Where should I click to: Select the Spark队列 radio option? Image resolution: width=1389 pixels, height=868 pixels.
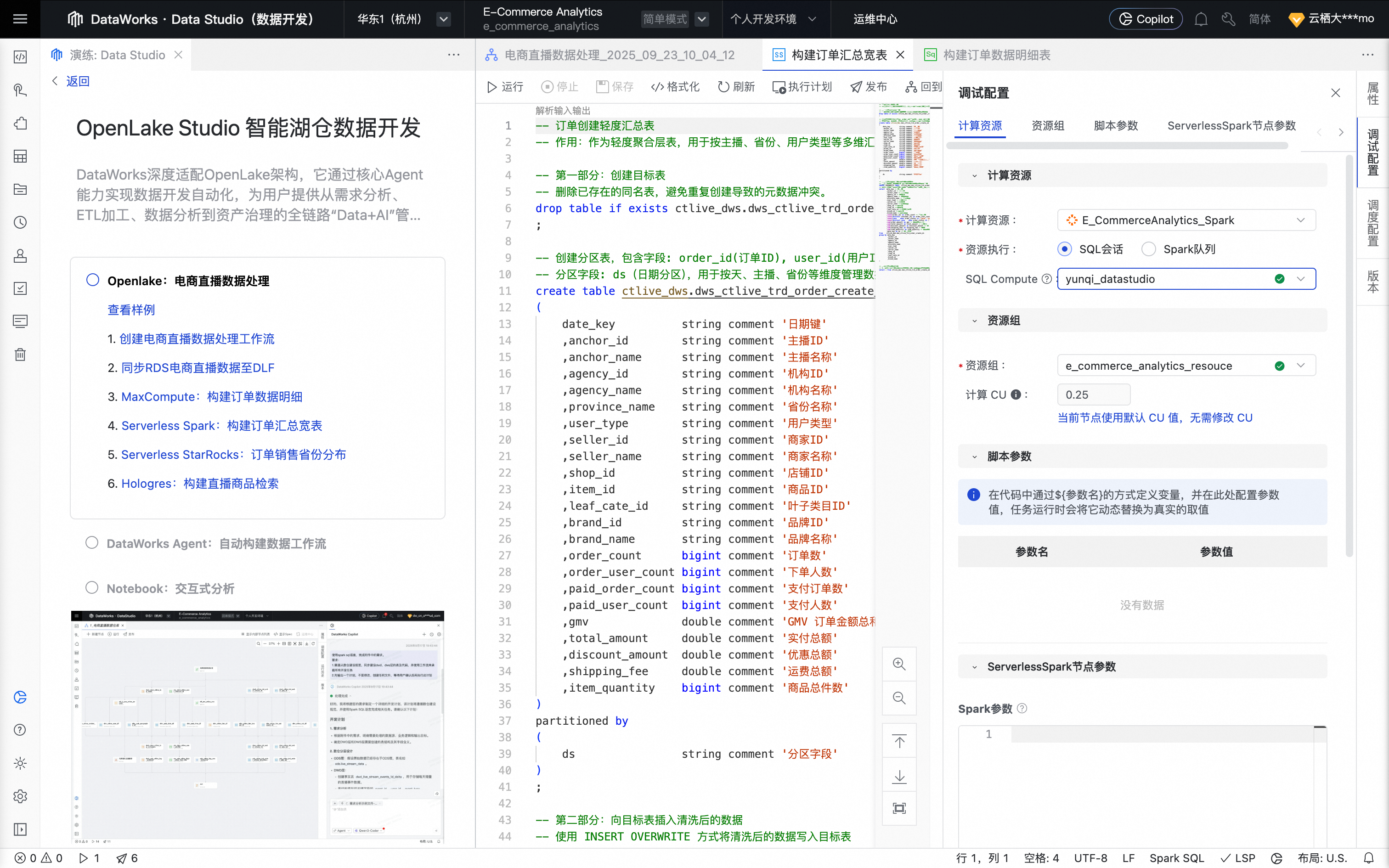coord(1148,249)
